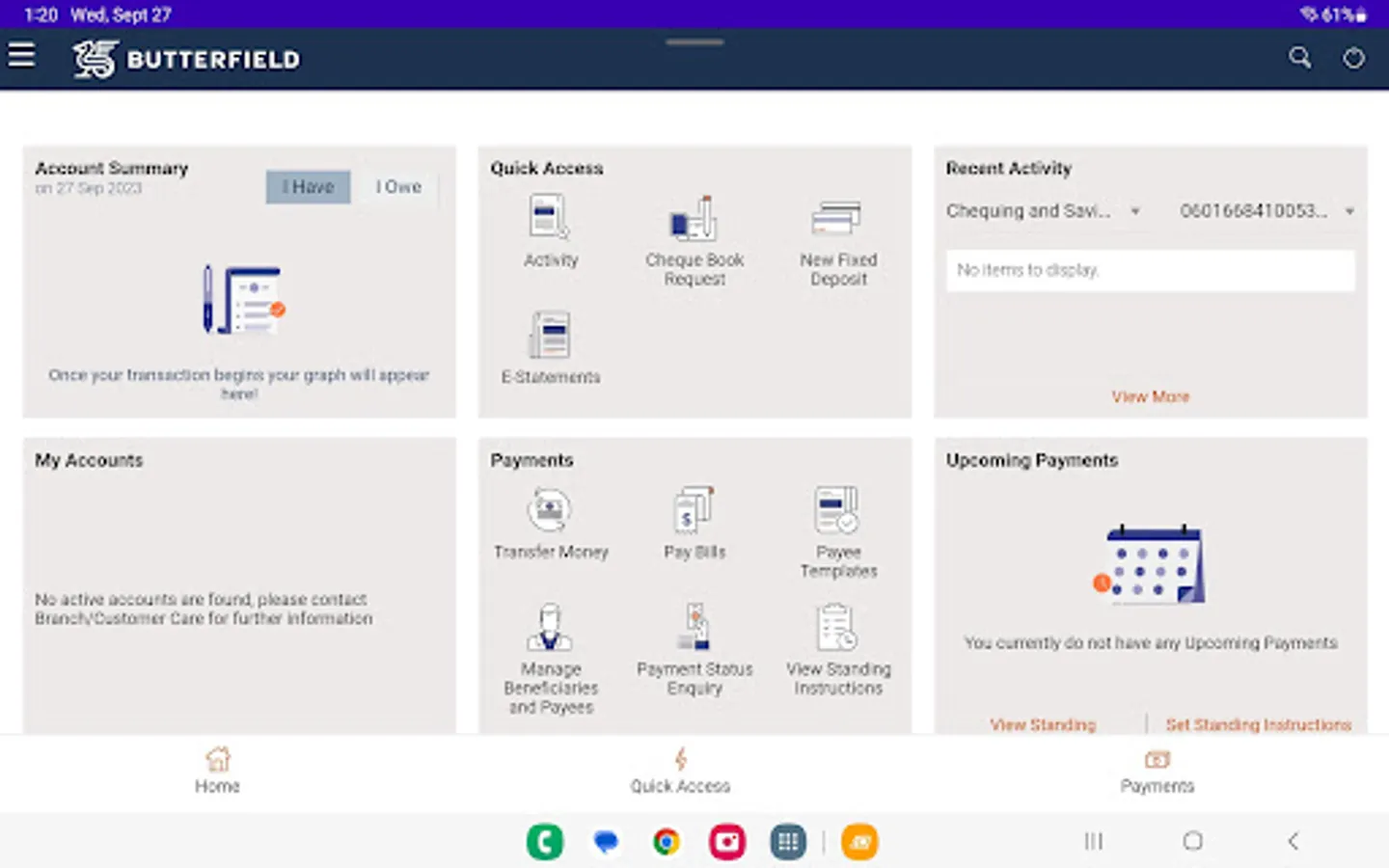Tap the drag handle at top
Image resolution: width=1389 pixels, height=868 pixels.
click(x=694, y=42)
